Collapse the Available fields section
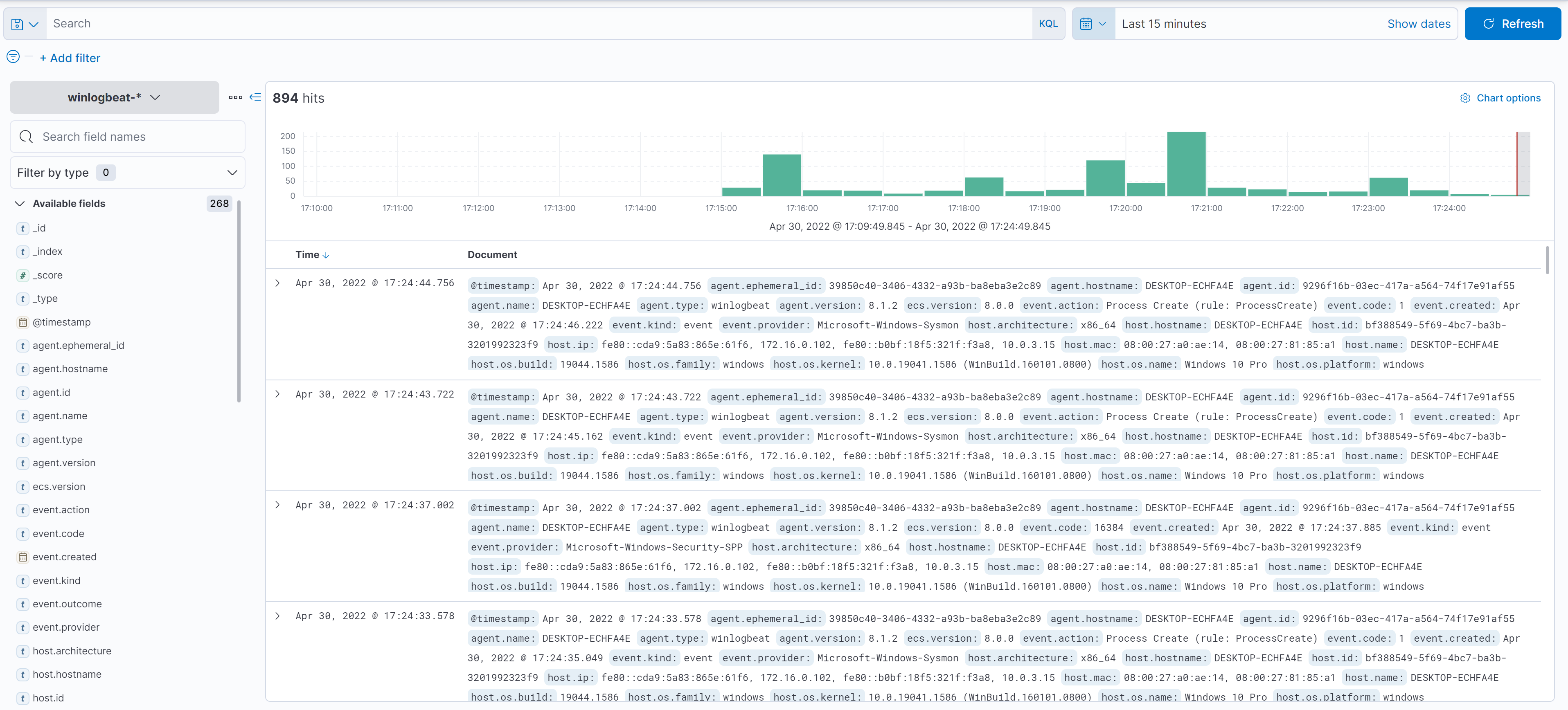Image resolution: width=1568 pixels, height=710 pixels. click(20, 204)
